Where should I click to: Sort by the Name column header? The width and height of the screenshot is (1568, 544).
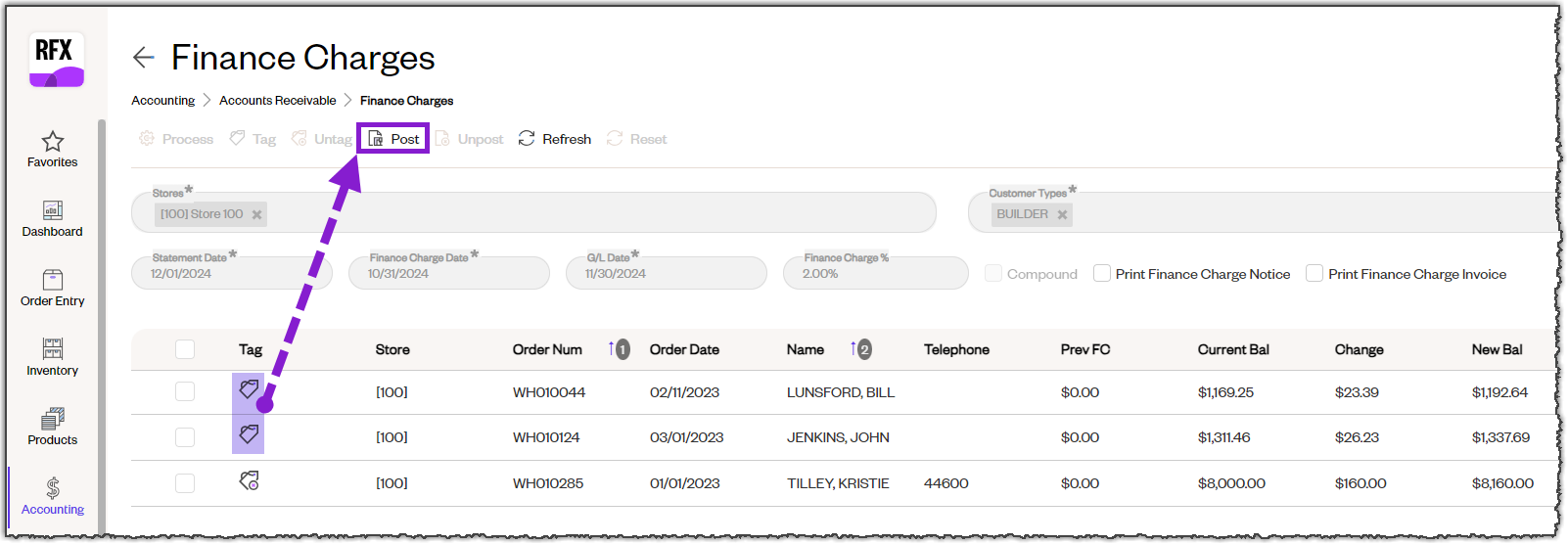(x=805, y=349)
